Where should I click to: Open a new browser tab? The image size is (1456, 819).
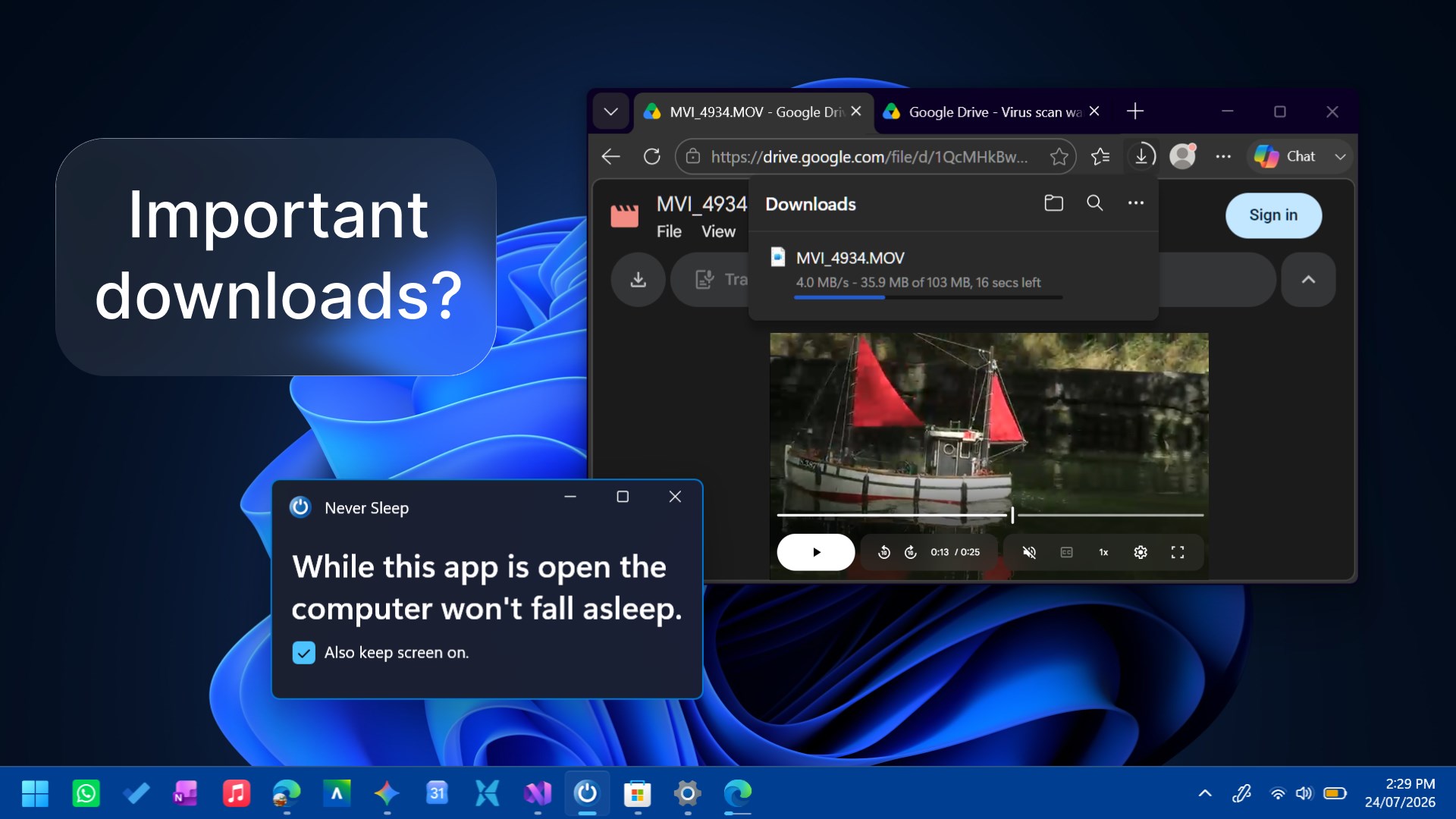click(1135, 111)
